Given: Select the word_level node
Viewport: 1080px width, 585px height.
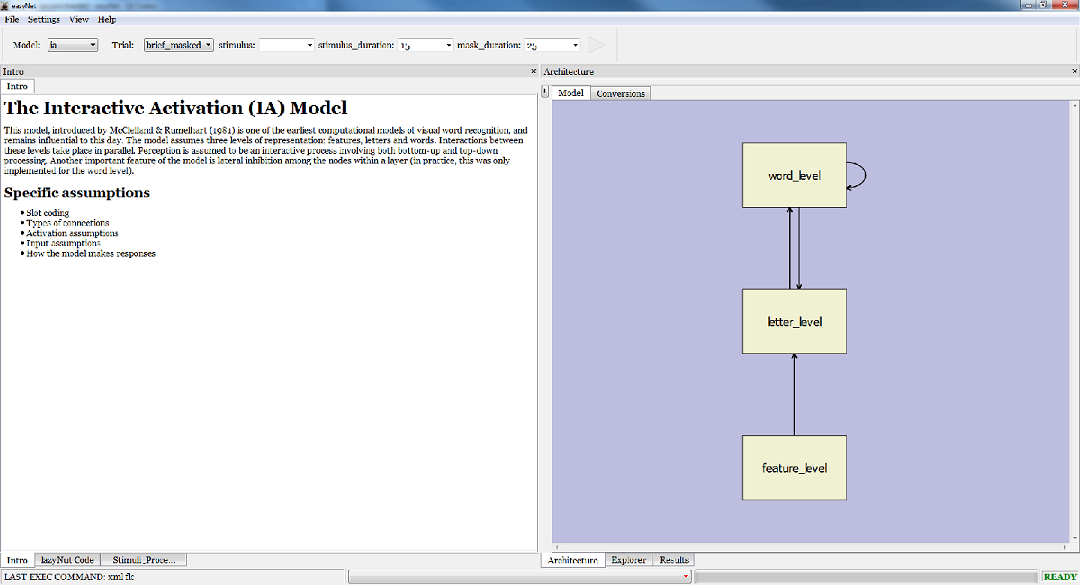Looking at the screenshot, I should tap(794, 175).
